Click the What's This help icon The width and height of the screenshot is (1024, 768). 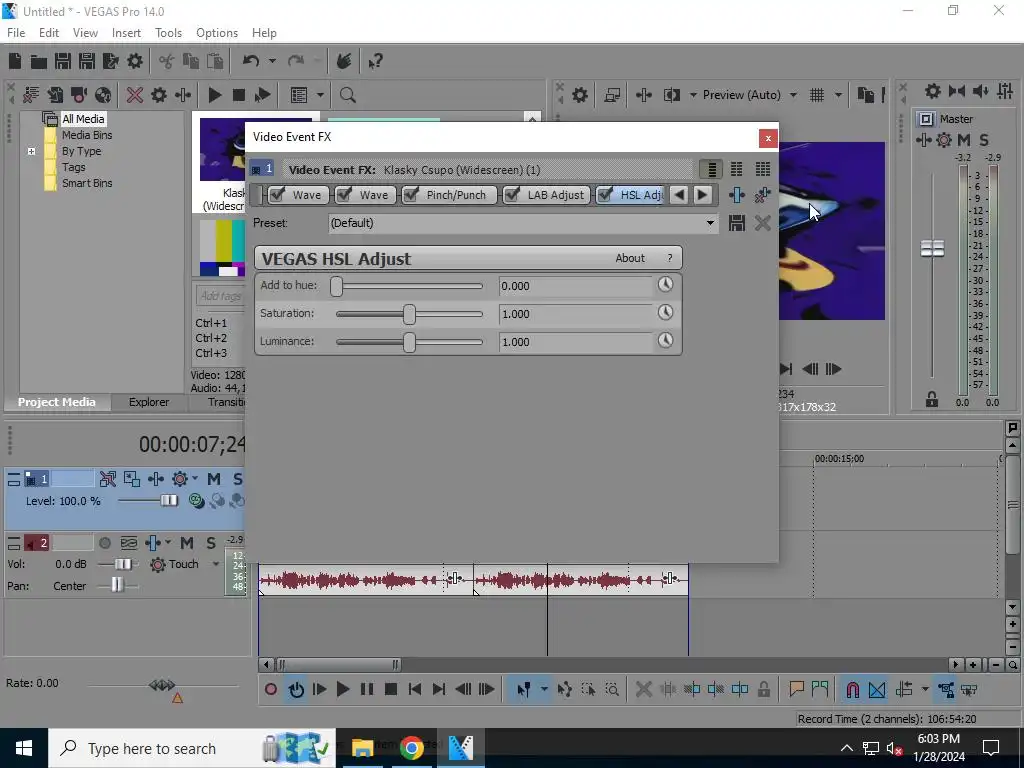(x=375, y=61)
